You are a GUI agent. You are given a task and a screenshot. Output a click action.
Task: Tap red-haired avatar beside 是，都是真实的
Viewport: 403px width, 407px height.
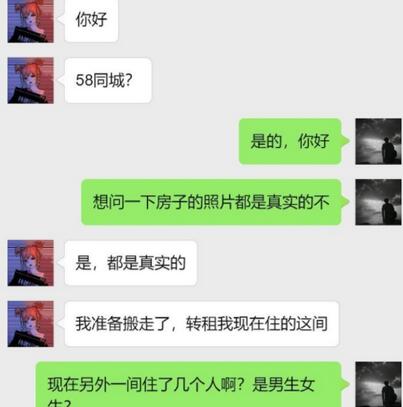coord(31,263)
